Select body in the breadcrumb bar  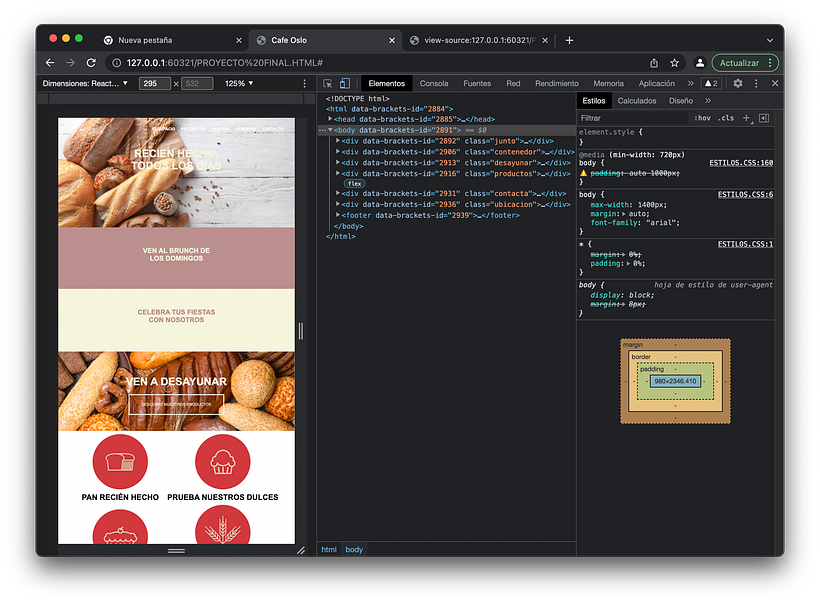coord(354,550)
